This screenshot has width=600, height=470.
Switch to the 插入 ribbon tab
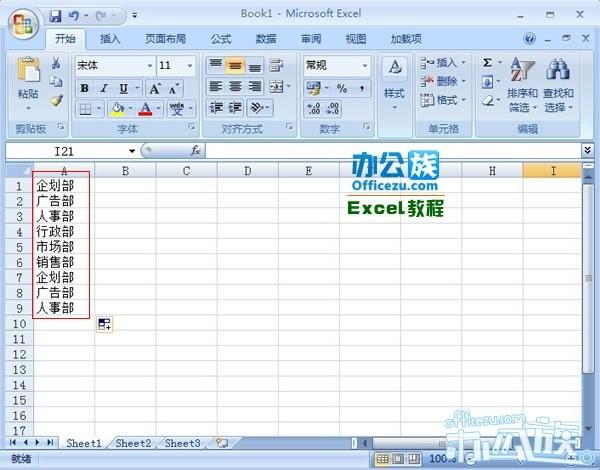pos(110,39)
